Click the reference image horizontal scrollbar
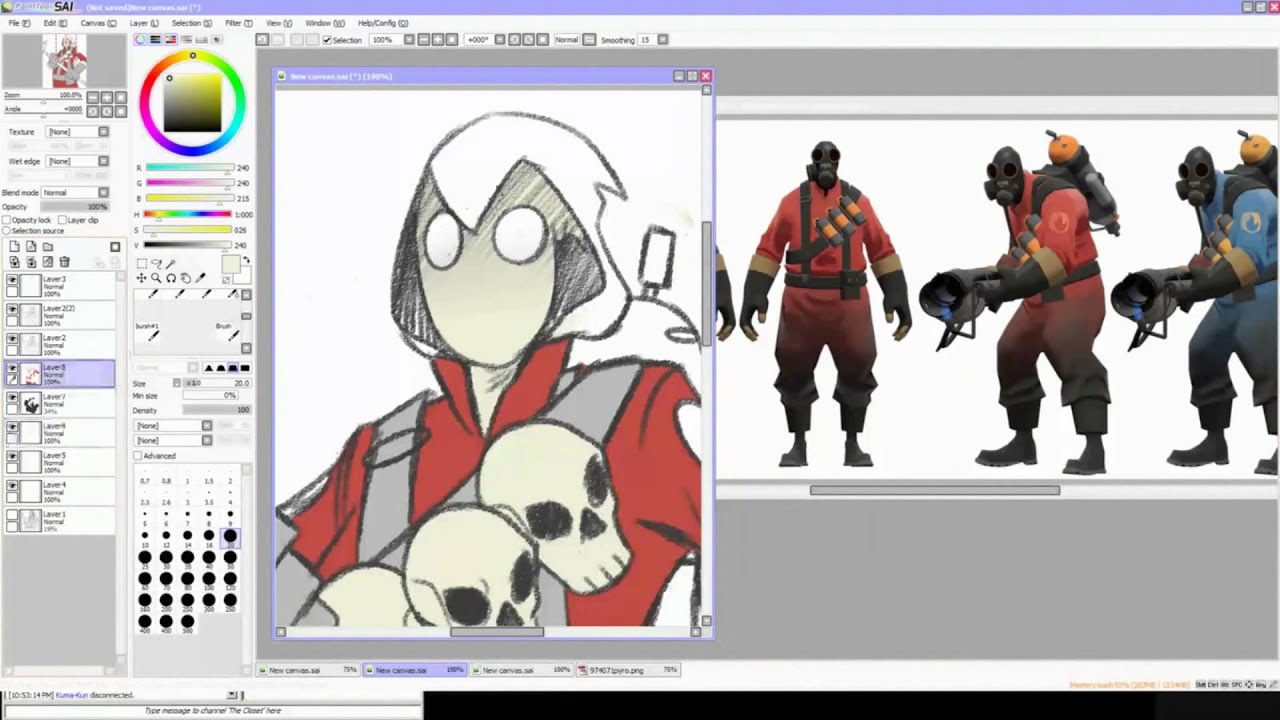 (x=934, y=490)
